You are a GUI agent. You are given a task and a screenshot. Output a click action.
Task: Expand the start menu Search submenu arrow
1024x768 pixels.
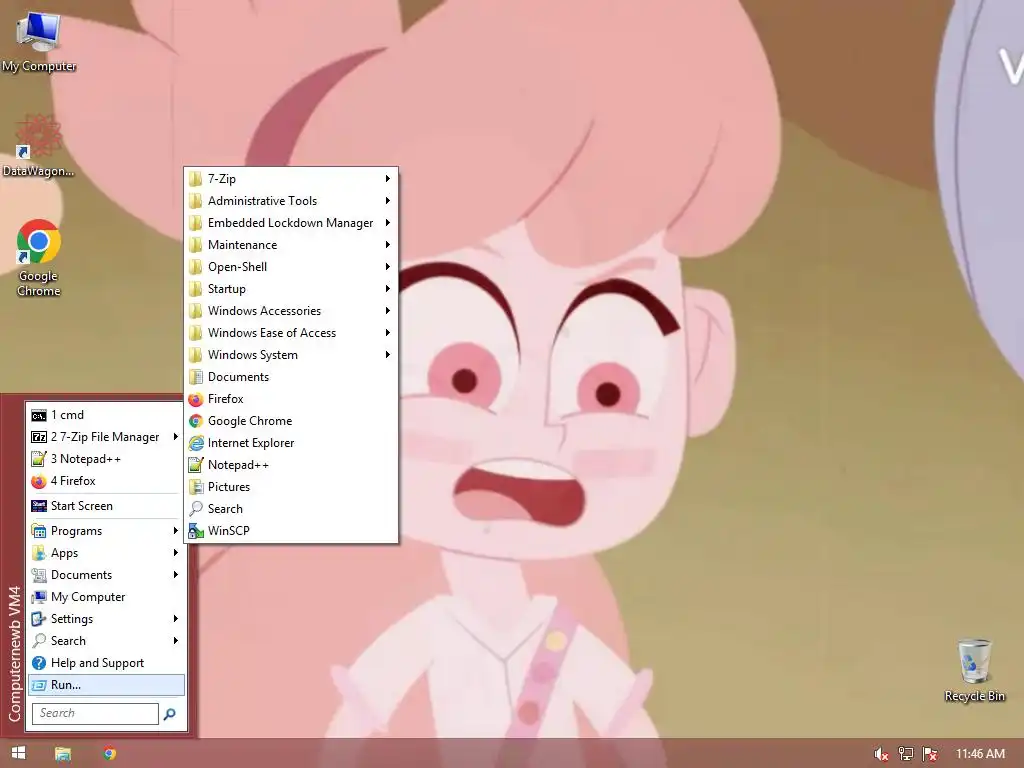tap(176, 641)
